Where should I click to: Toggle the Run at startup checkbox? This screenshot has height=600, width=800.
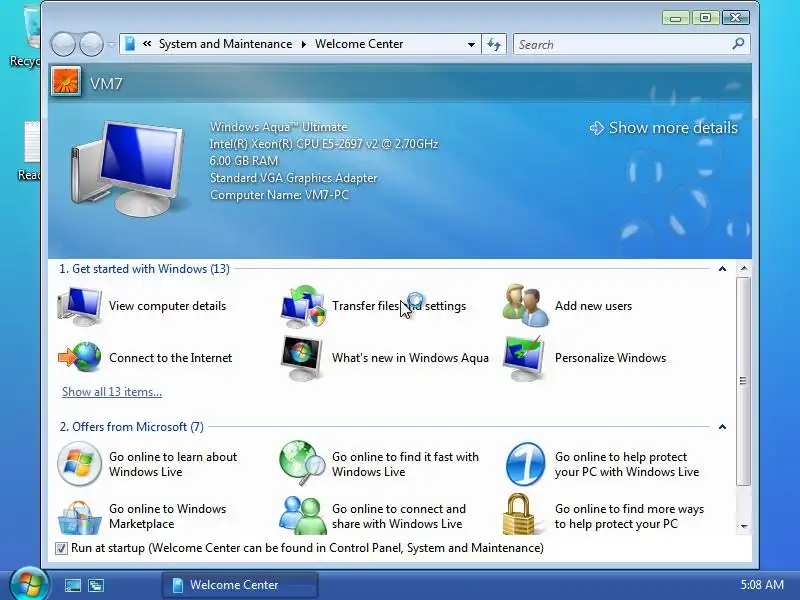pyautogui.click(x=61, y=548)
